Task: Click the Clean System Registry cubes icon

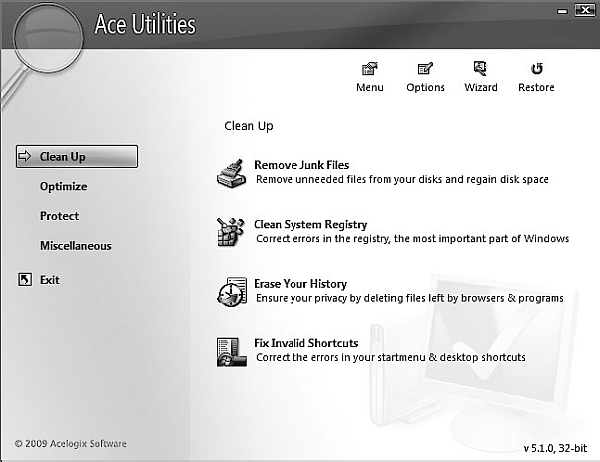Action: click(232, 233)
